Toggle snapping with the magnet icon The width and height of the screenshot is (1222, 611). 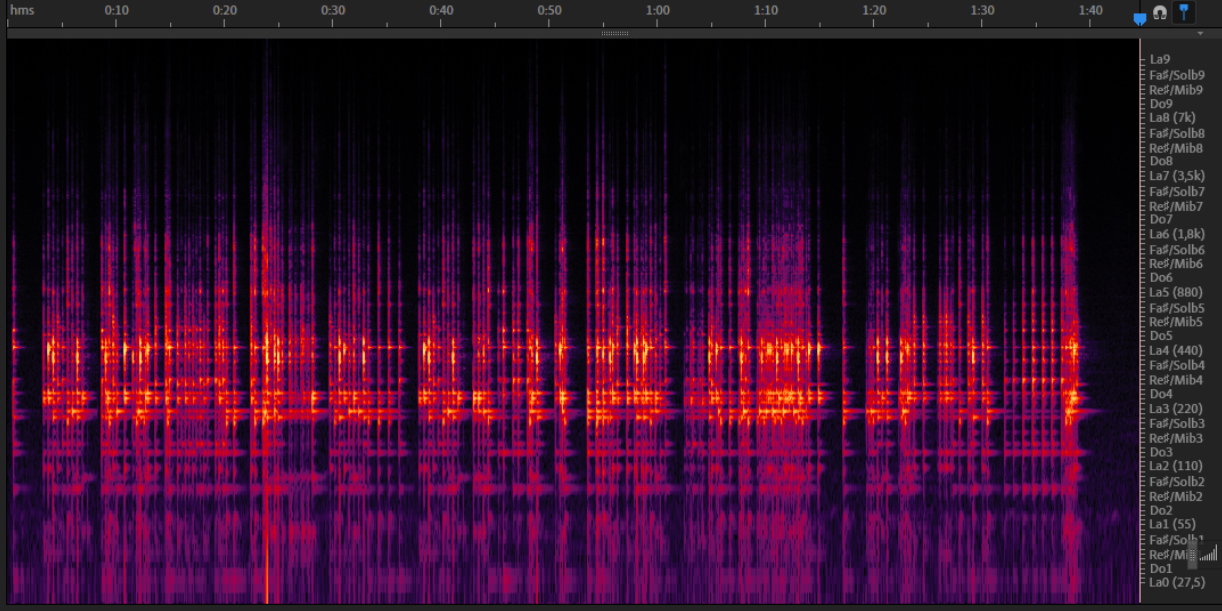click(x=1160, y=13)
